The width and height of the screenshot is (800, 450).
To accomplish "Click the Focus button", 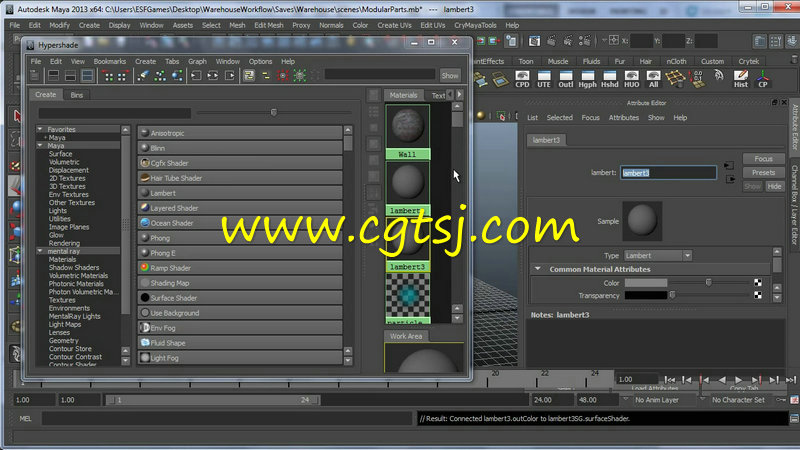I will coord(763,159).
